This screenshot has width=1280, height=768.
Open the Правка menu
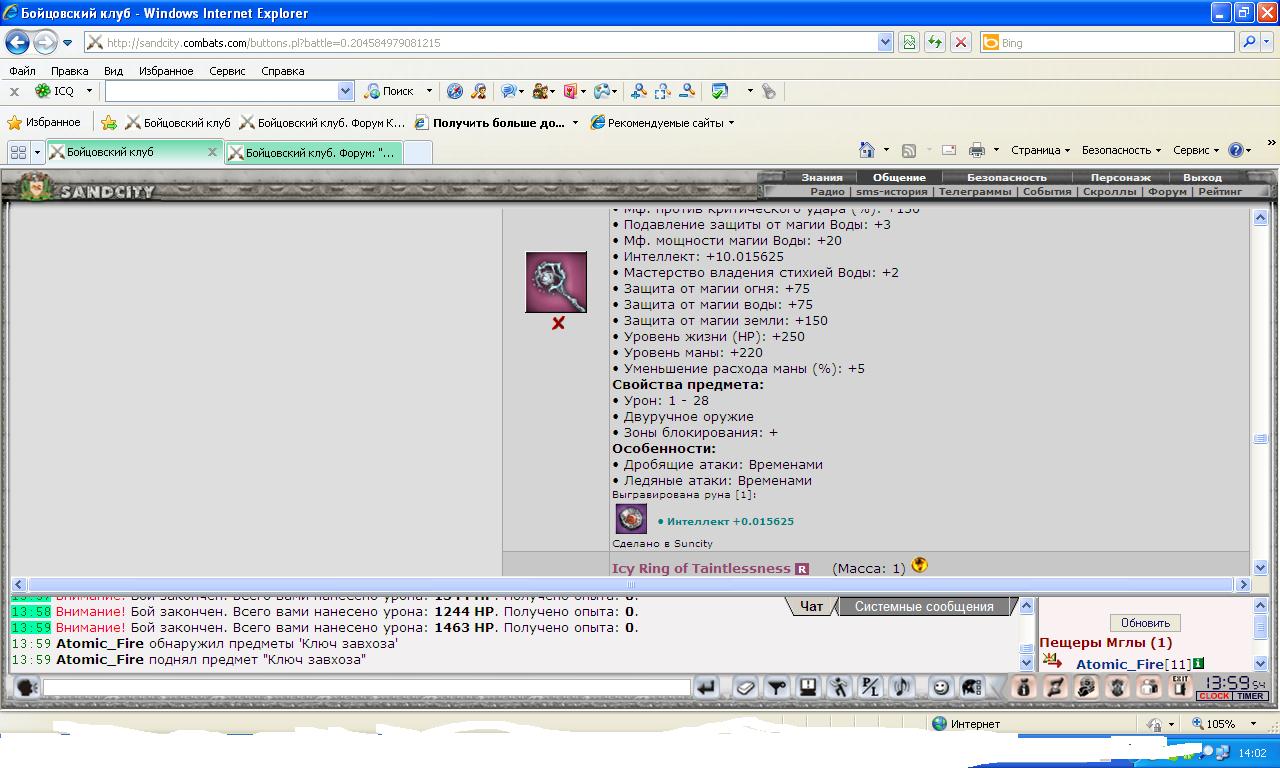point(69,71)
